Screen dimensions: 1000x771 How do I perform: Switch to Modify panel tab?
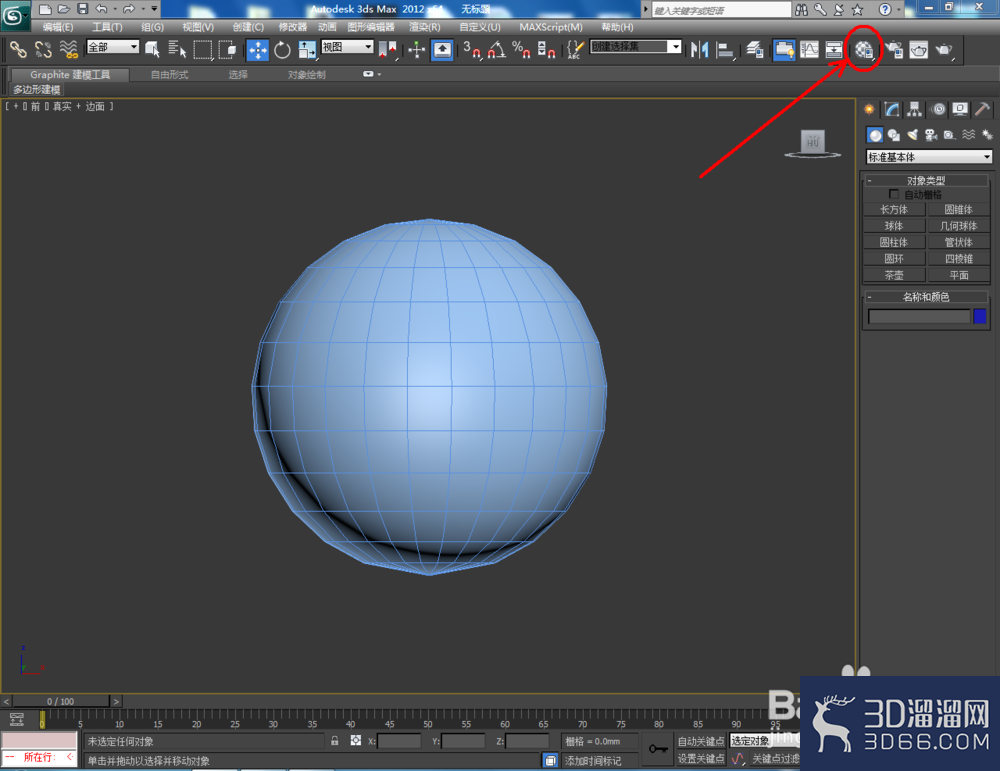pyautogui.click(x=892, y=110)
